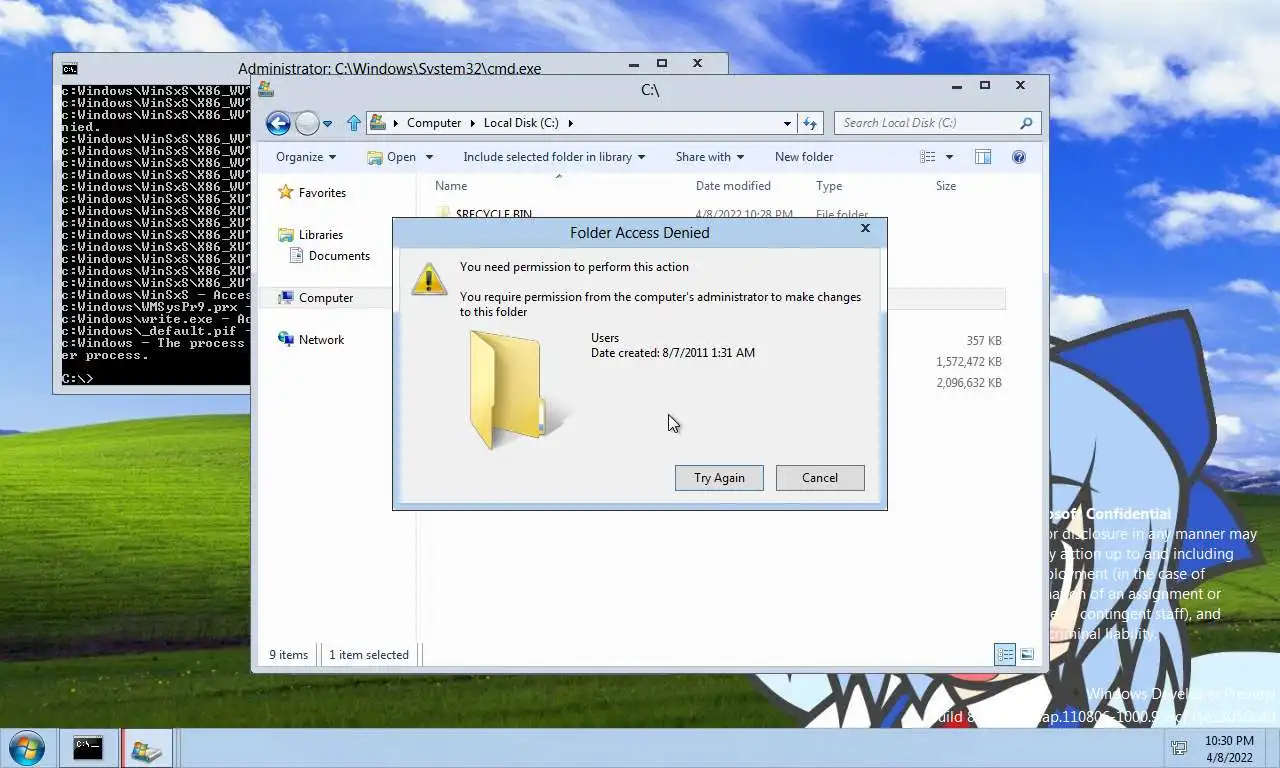This screenshot has height=768, width=1280.
Task: Click the 1 item selected status text
Action: [x=369, y=655]
